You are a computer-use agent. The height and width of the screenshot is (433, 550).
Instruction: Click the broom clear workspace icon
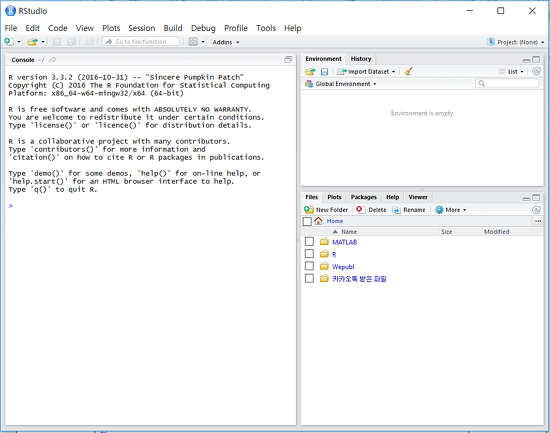click(408, 72)
